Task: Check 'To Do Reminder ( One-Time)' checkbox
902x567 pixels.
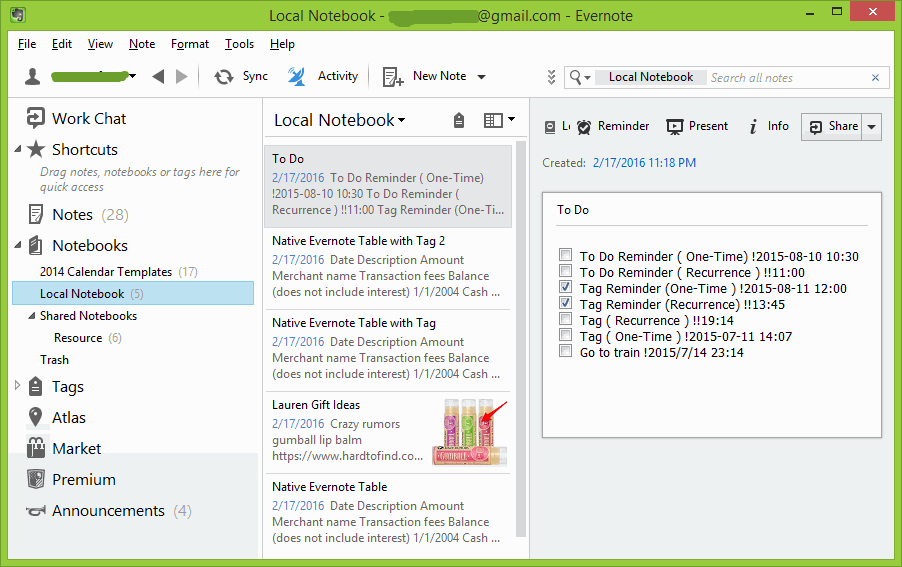Action: tap(565, 255)
